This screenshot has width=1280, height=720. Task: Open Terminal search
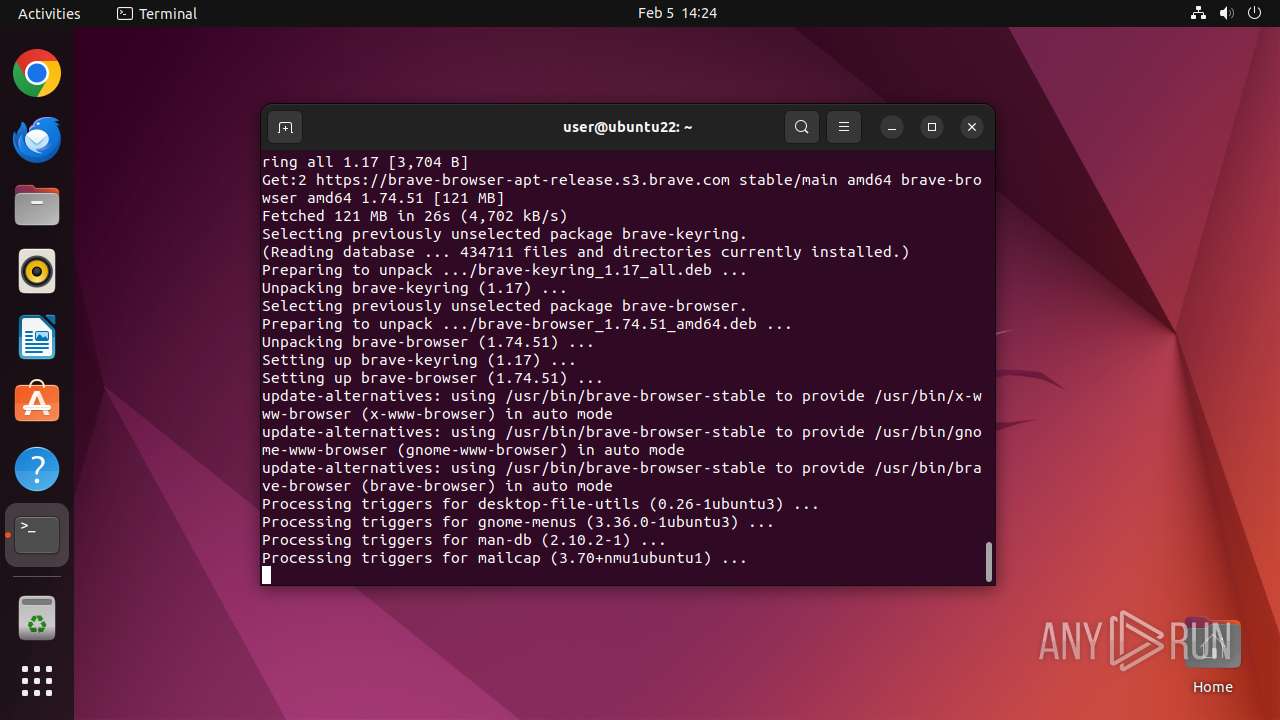click(802, 127)
